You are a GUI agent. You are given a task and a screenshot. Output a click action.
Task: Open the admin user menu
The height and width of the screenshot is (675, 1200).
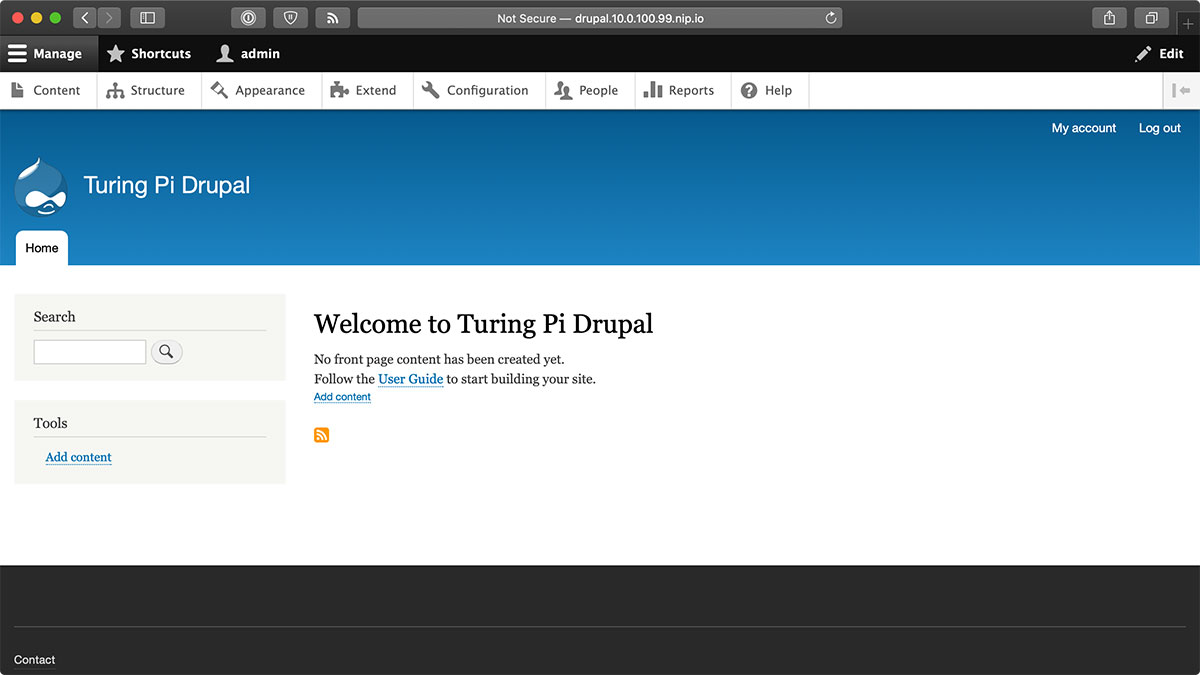coord(248,54)
